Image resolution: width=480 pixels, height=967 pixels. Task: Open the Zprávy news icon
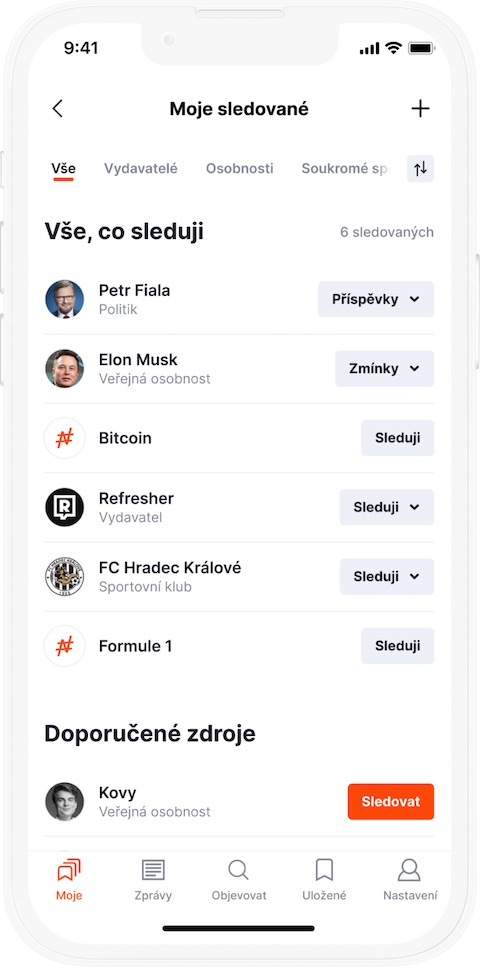[x=153, y=870]
